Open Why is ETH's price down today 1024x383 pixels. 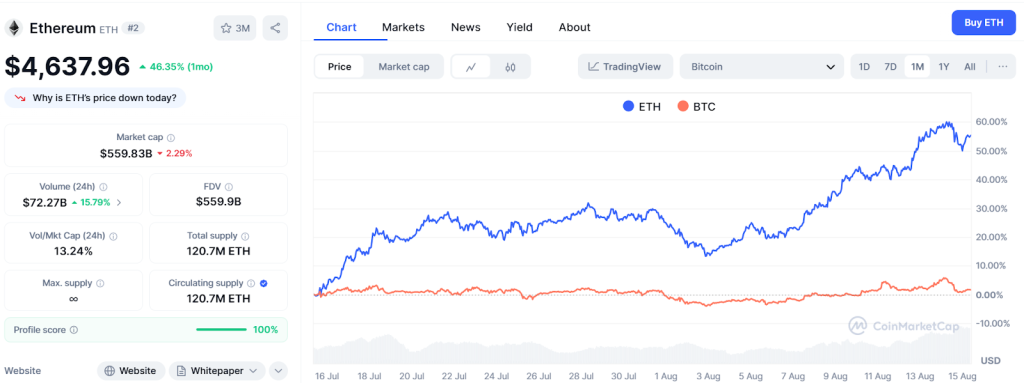click(95, 98)
